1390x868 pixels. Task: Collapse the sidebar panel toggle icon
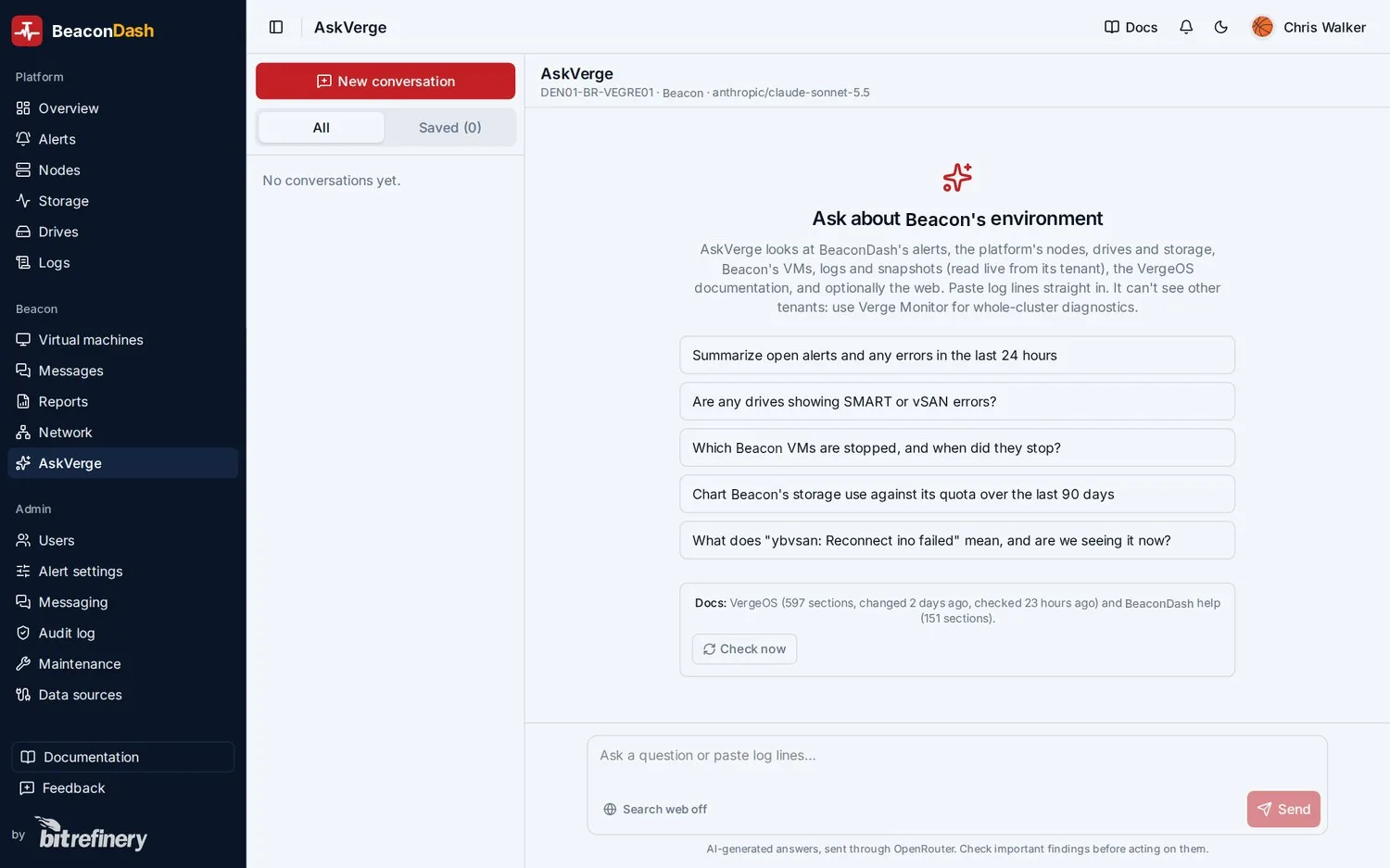pyautogui.click(x=276, y=27)
